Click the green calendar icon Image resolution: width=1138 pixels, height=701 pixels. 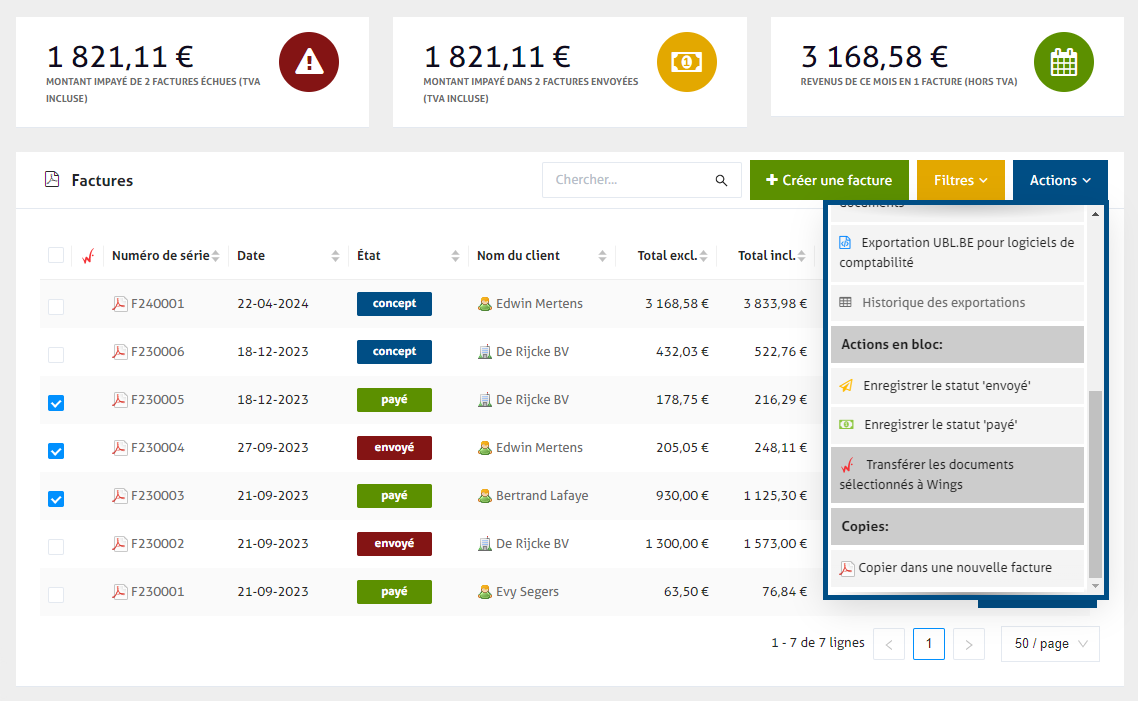(x=1063, y=62)
